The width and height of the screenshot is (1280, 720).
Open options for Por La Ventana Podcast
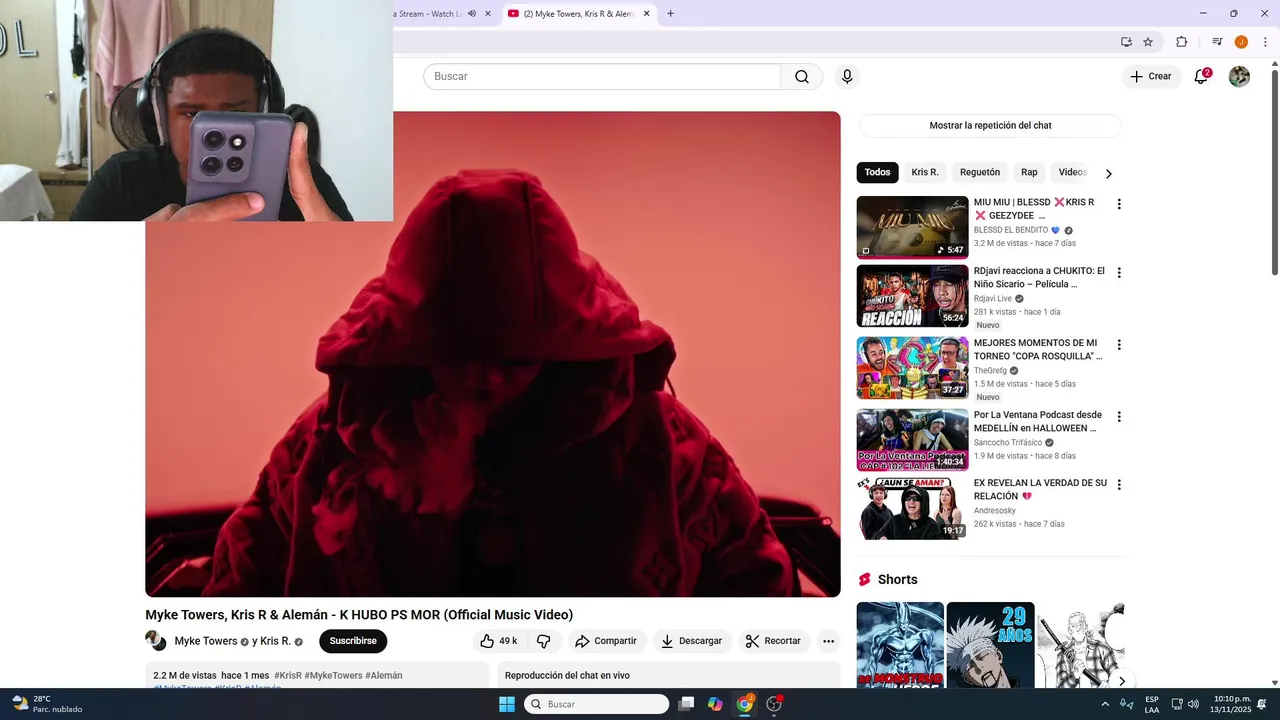click(x=1119, y=416)
